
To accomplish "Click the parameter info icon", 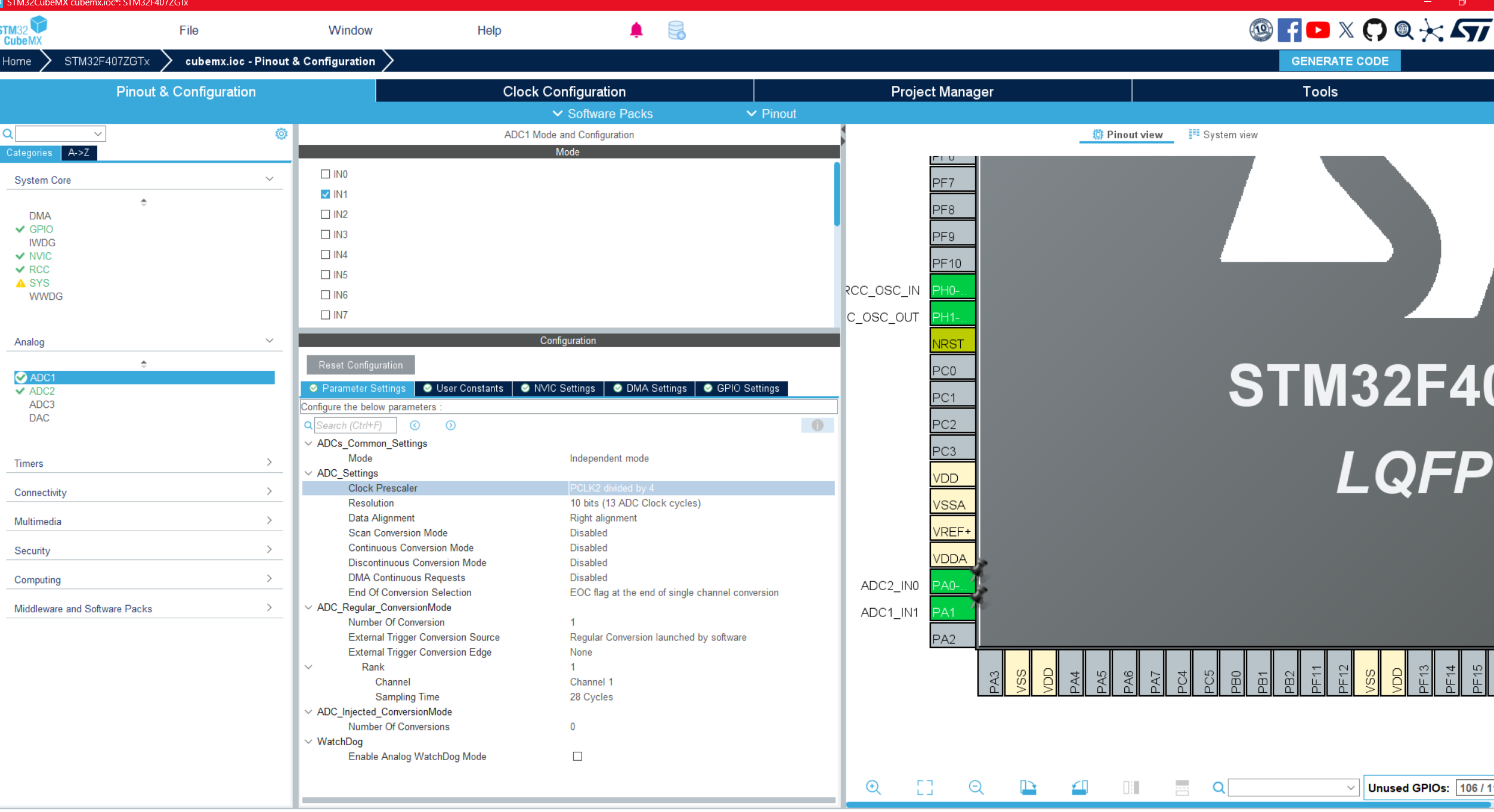I will (817, 425).
